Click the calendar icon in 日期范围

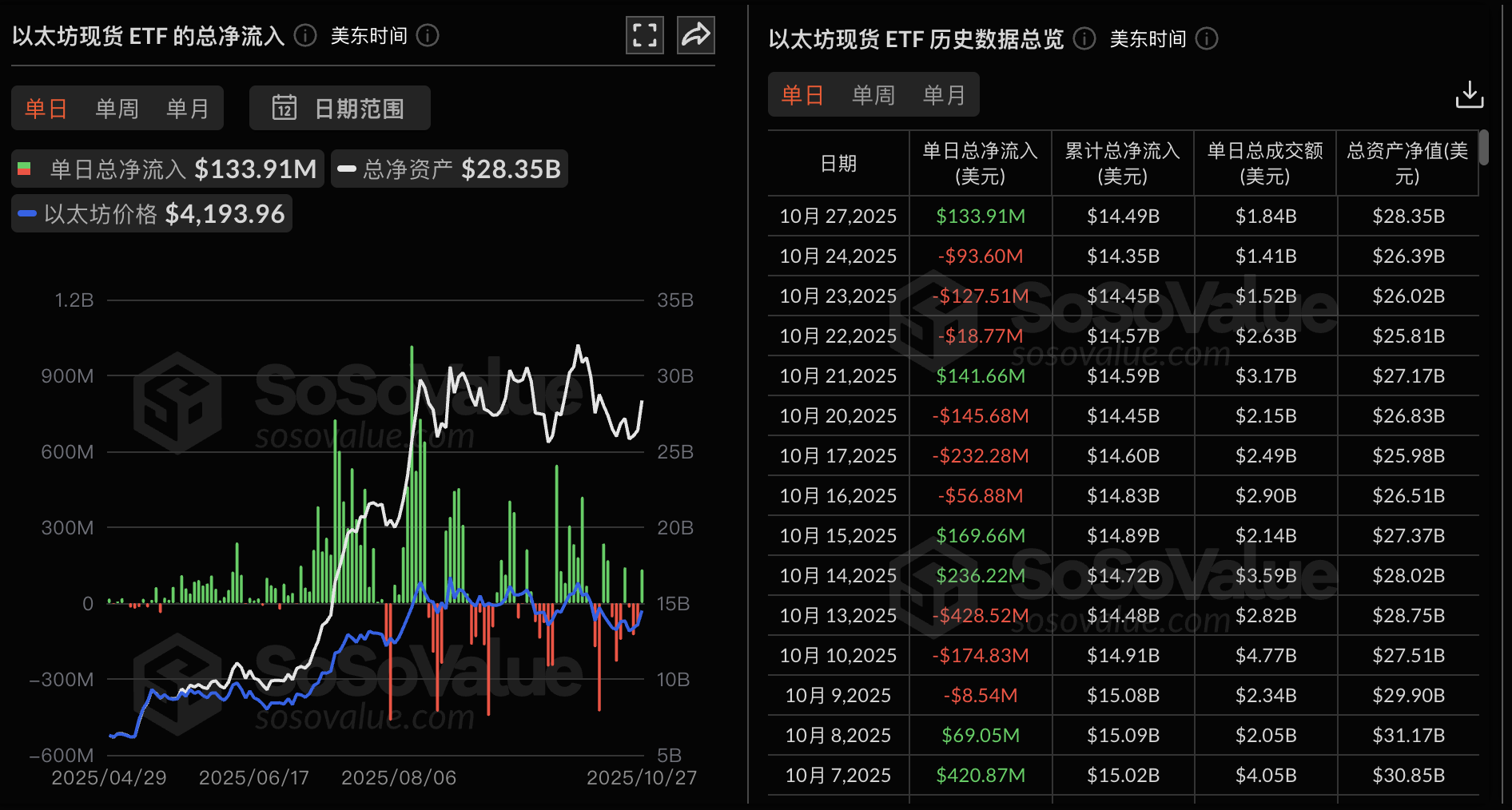point(284,108)
